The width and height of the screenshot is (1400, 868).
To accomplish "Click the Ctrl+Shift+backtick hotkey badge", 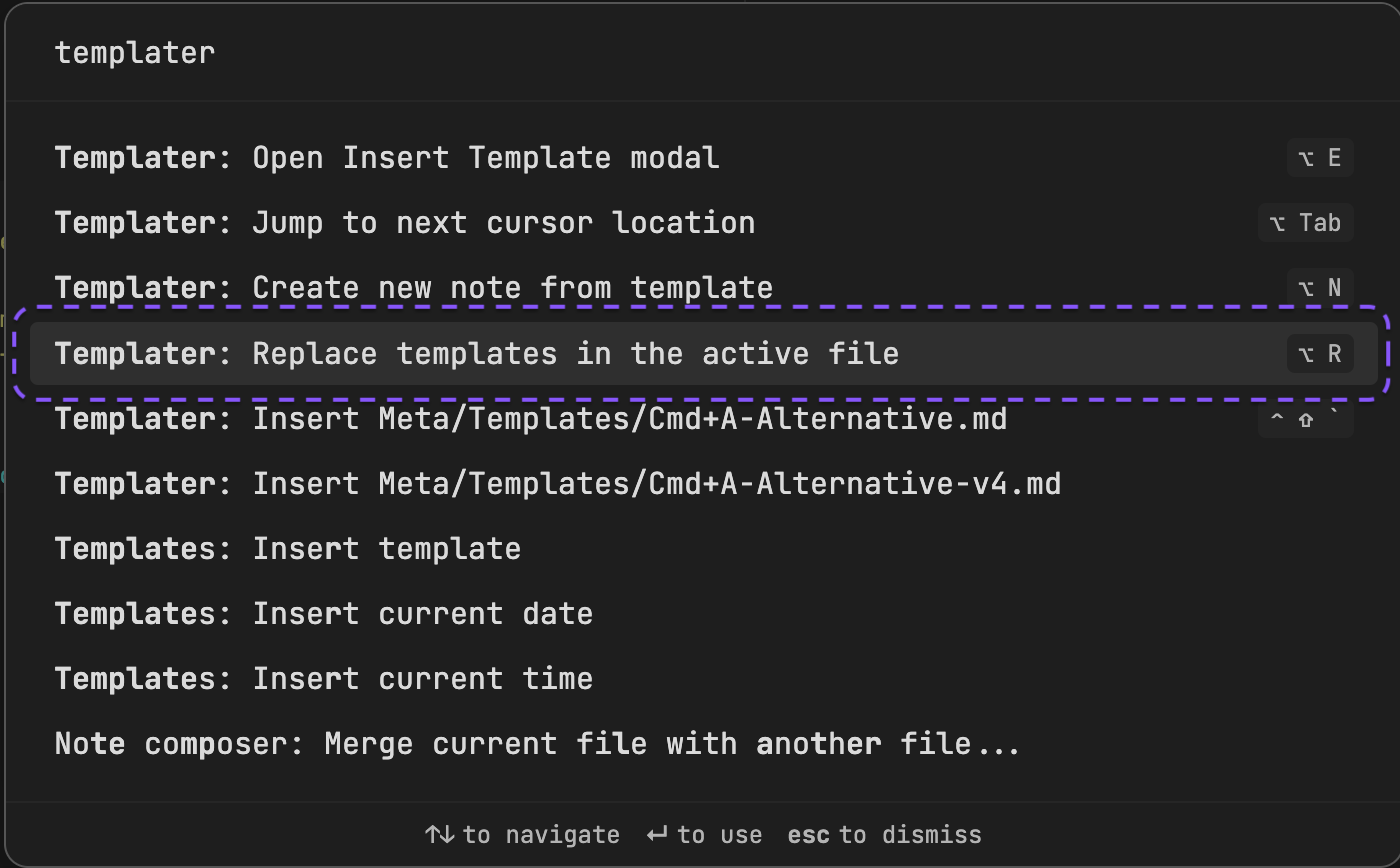I will click(x=1305, y=421).
